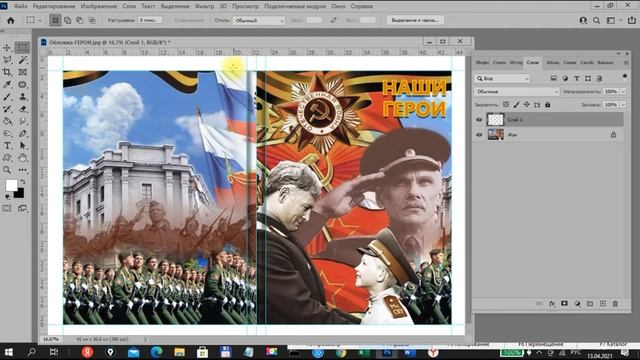Create new fill or adjustment layer
This screenshot has width=640, height=360.
[578, 304]
